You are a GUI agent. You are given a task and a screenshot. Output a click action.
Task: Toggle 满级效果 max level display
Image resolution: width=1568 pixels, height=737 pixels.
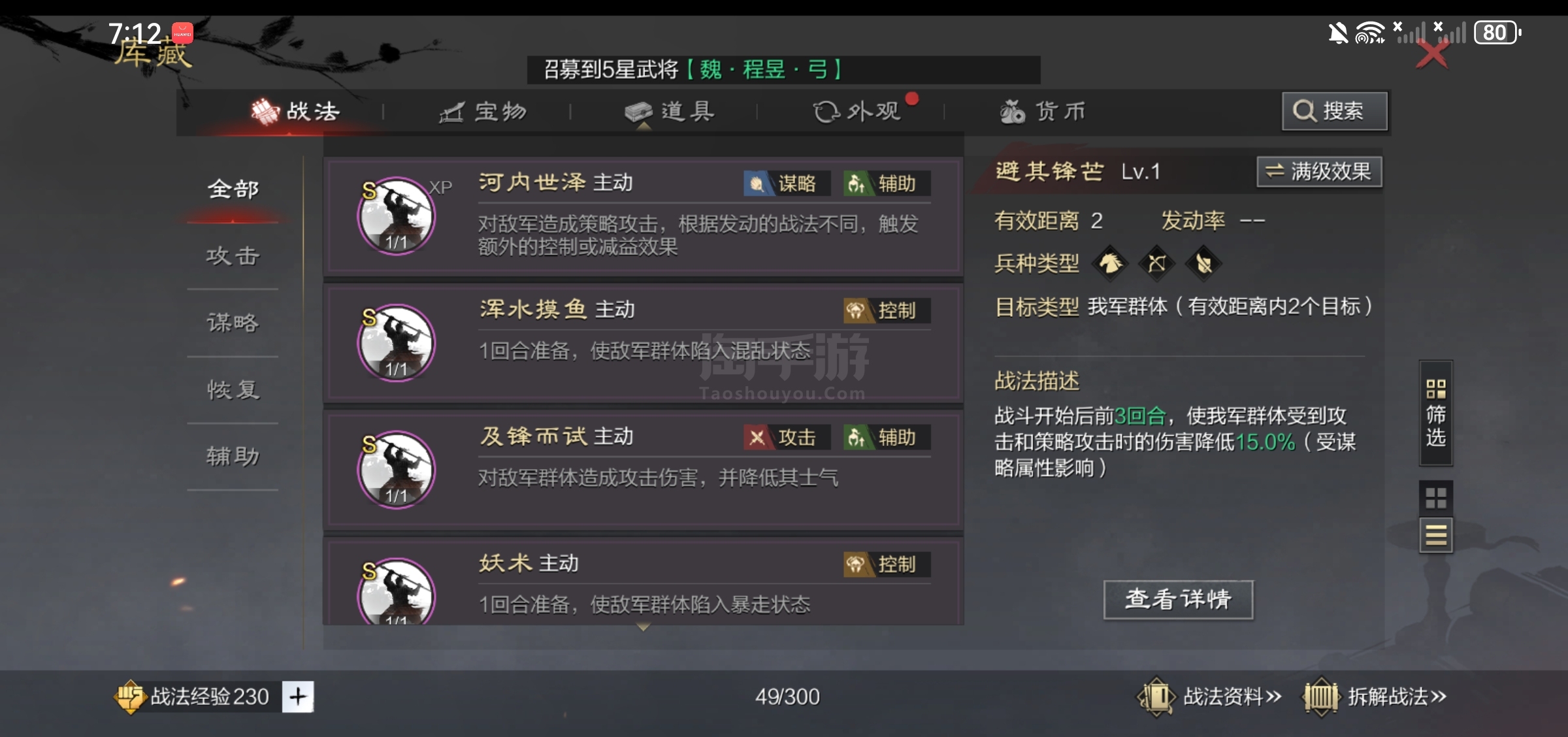coord(1319,172)
